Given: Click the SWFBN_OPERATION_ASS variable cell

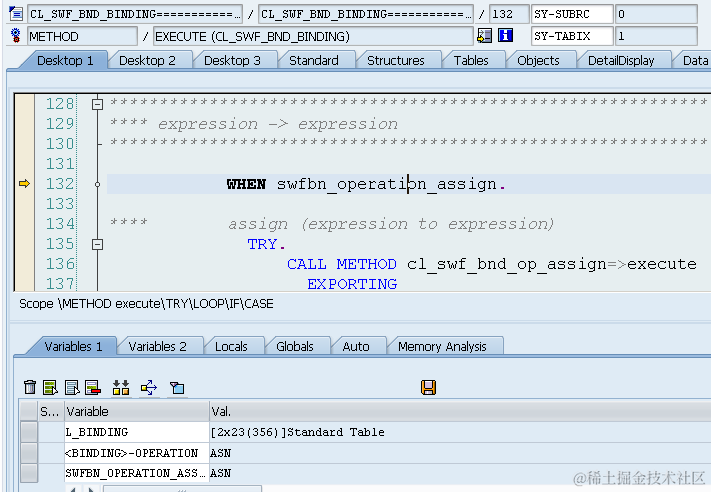Looking at the screenshot, I should pyautogui.click(x=136, y=473).
